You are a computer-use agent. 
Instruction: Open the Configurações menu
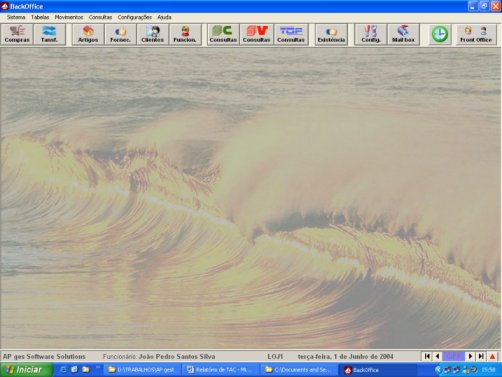(135, 17)
